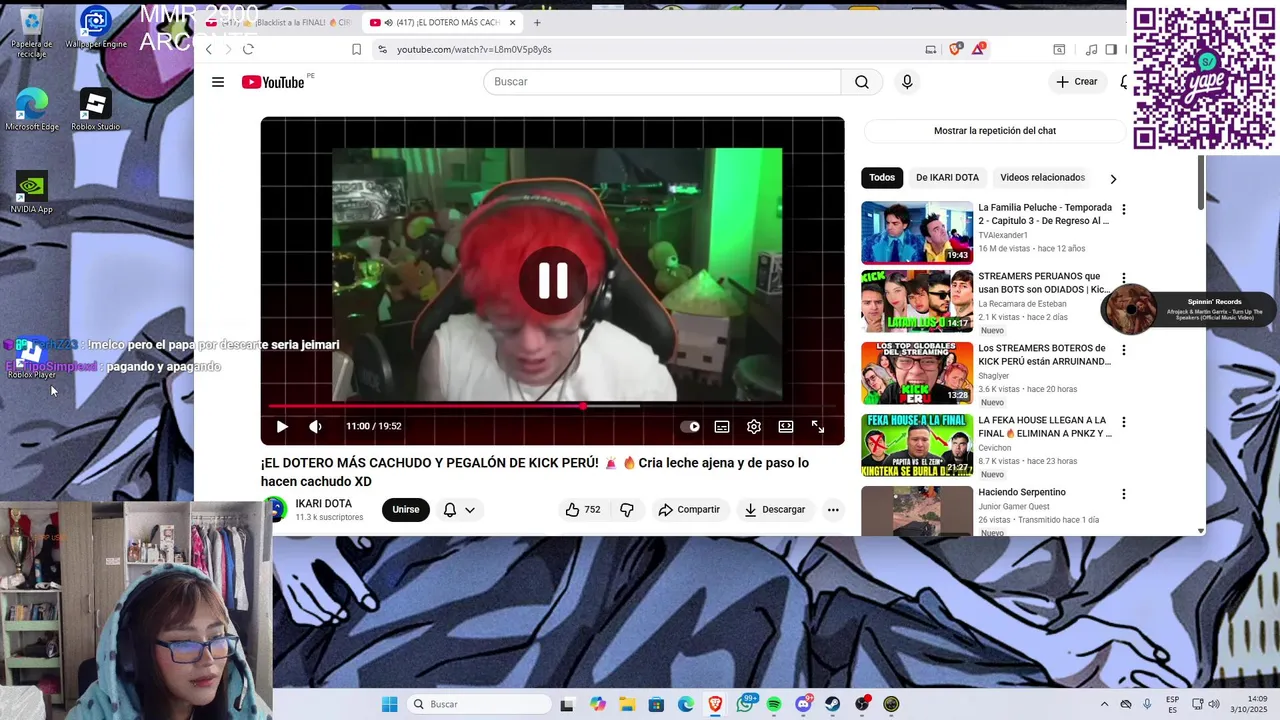Open the NVIDIA App desktop icon
Screen dimensions: 1280x720
[x=31, y=193]
